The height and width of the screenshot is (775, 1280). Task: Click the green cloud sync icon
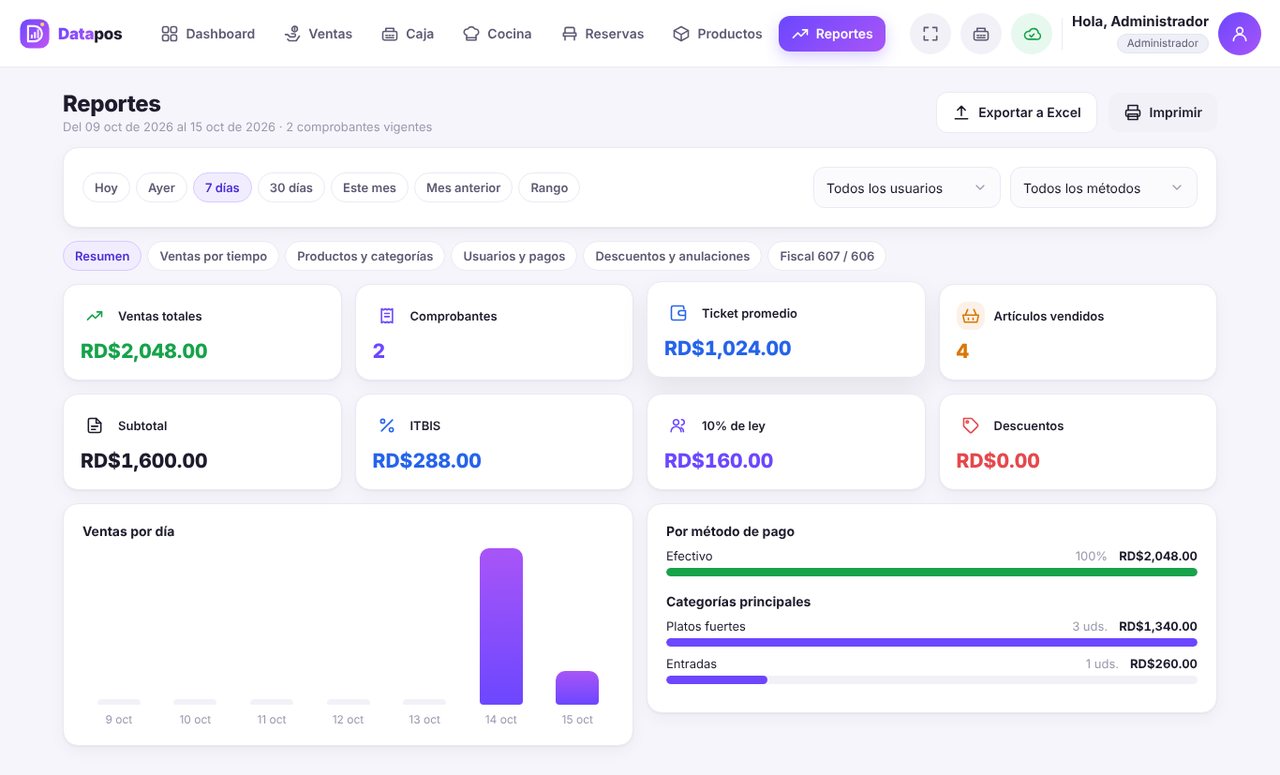coord(1032,34)
